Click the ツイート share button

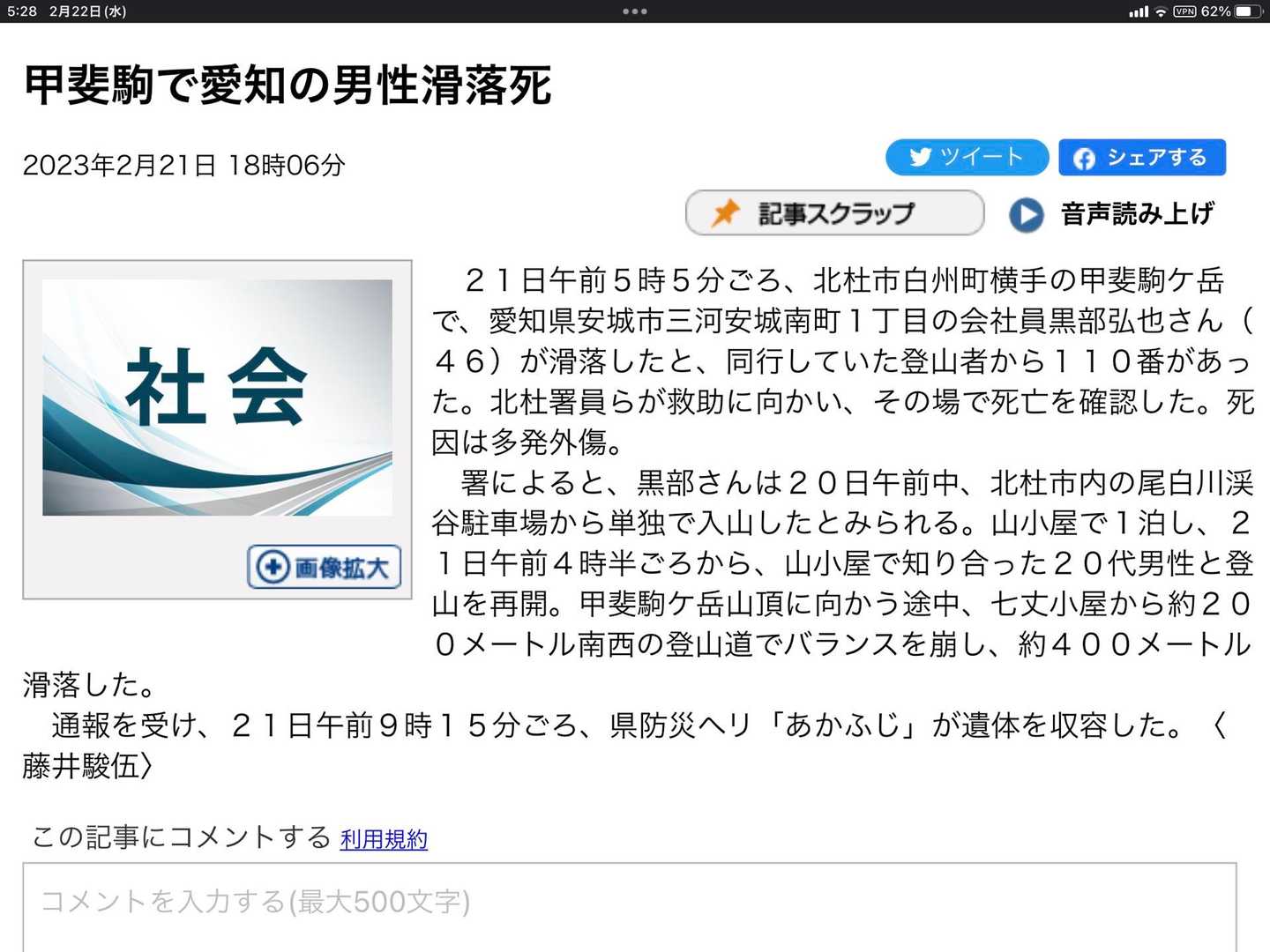967,157
